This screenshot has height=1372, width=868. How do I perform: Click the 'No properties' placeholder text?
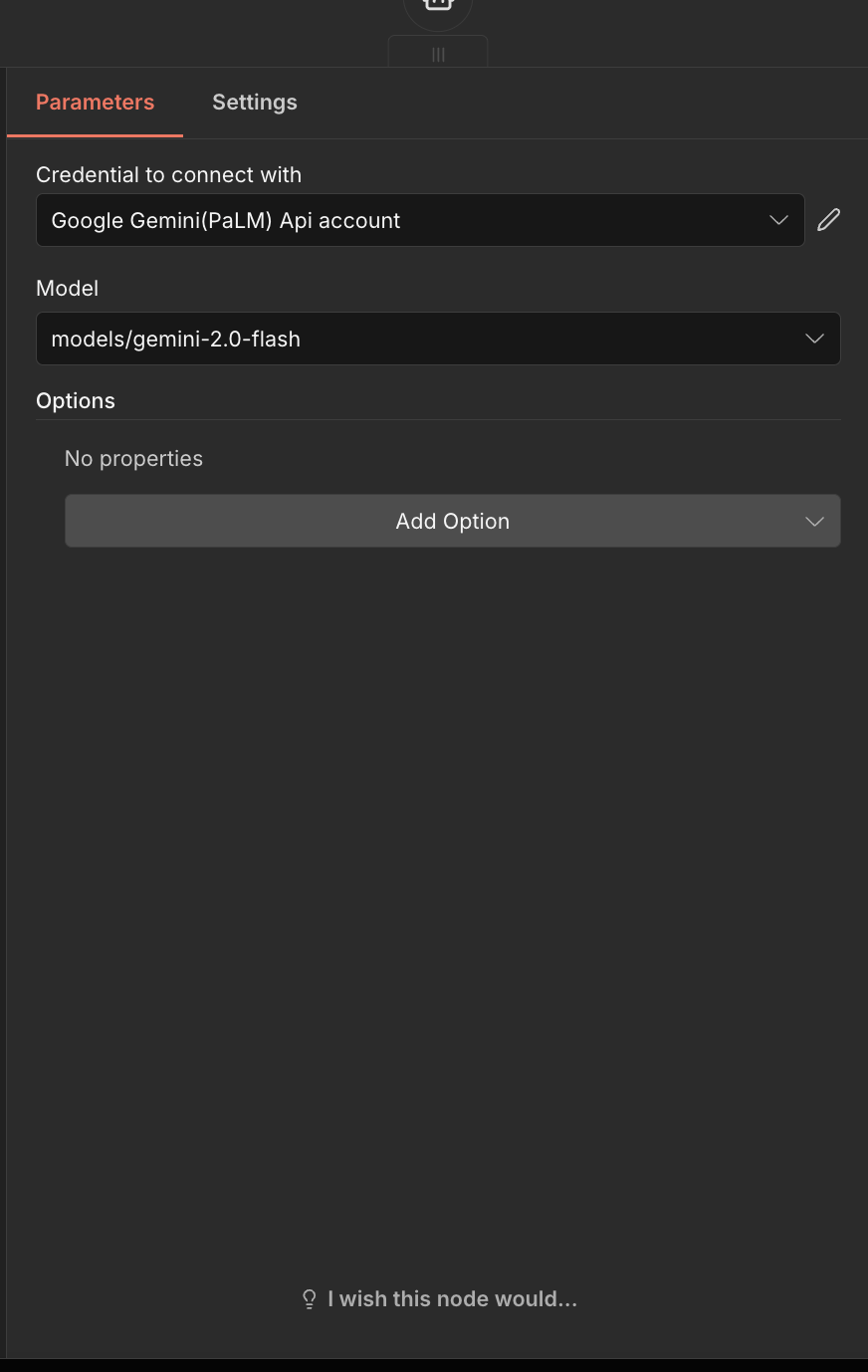point(133,459)
